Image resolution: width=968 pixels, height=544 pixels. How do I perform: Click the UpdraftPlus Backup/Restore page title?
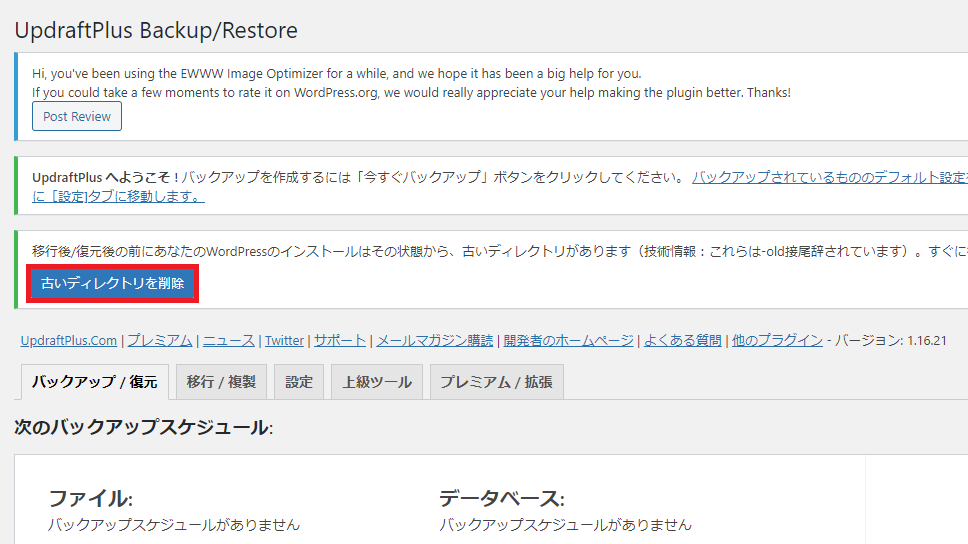(x=156, y=30)
